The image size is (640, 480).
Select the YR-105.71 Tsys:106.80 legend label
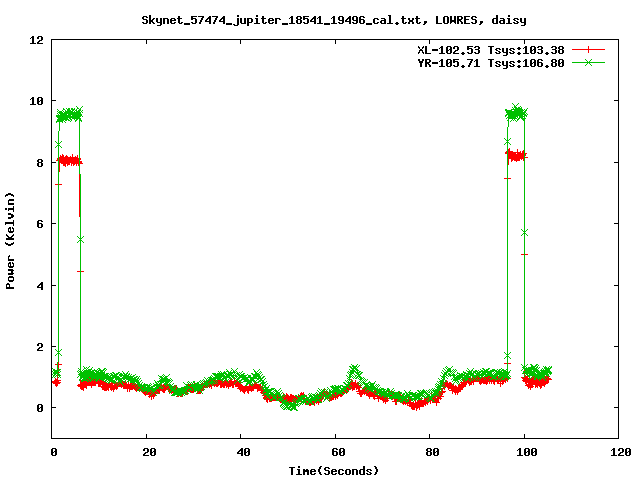click(491, 63)
